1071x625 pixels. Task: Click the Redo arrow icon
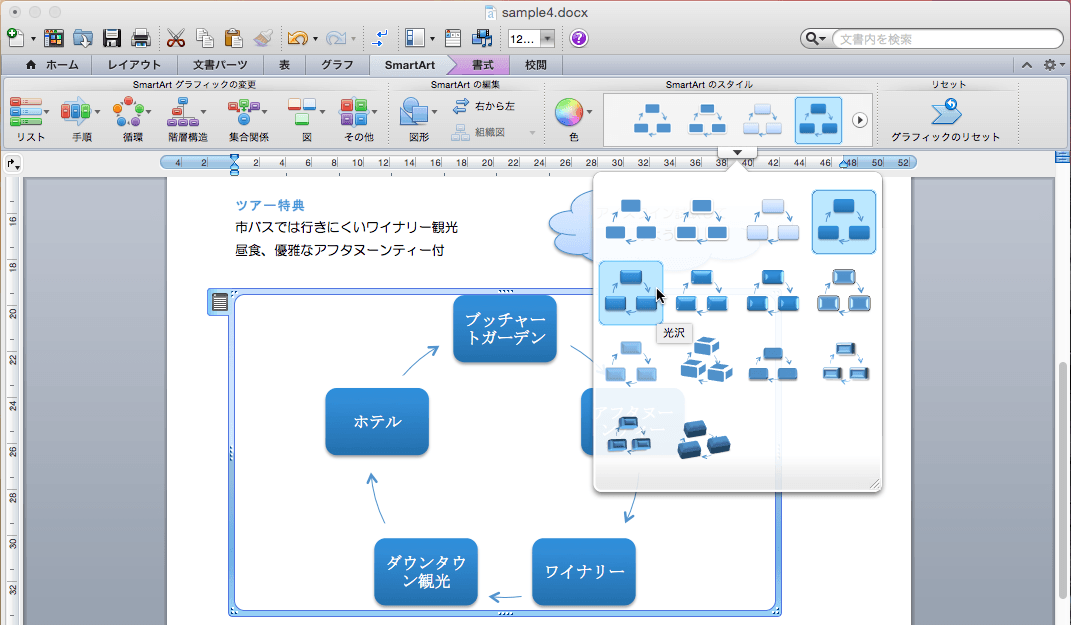pos(335,38)
